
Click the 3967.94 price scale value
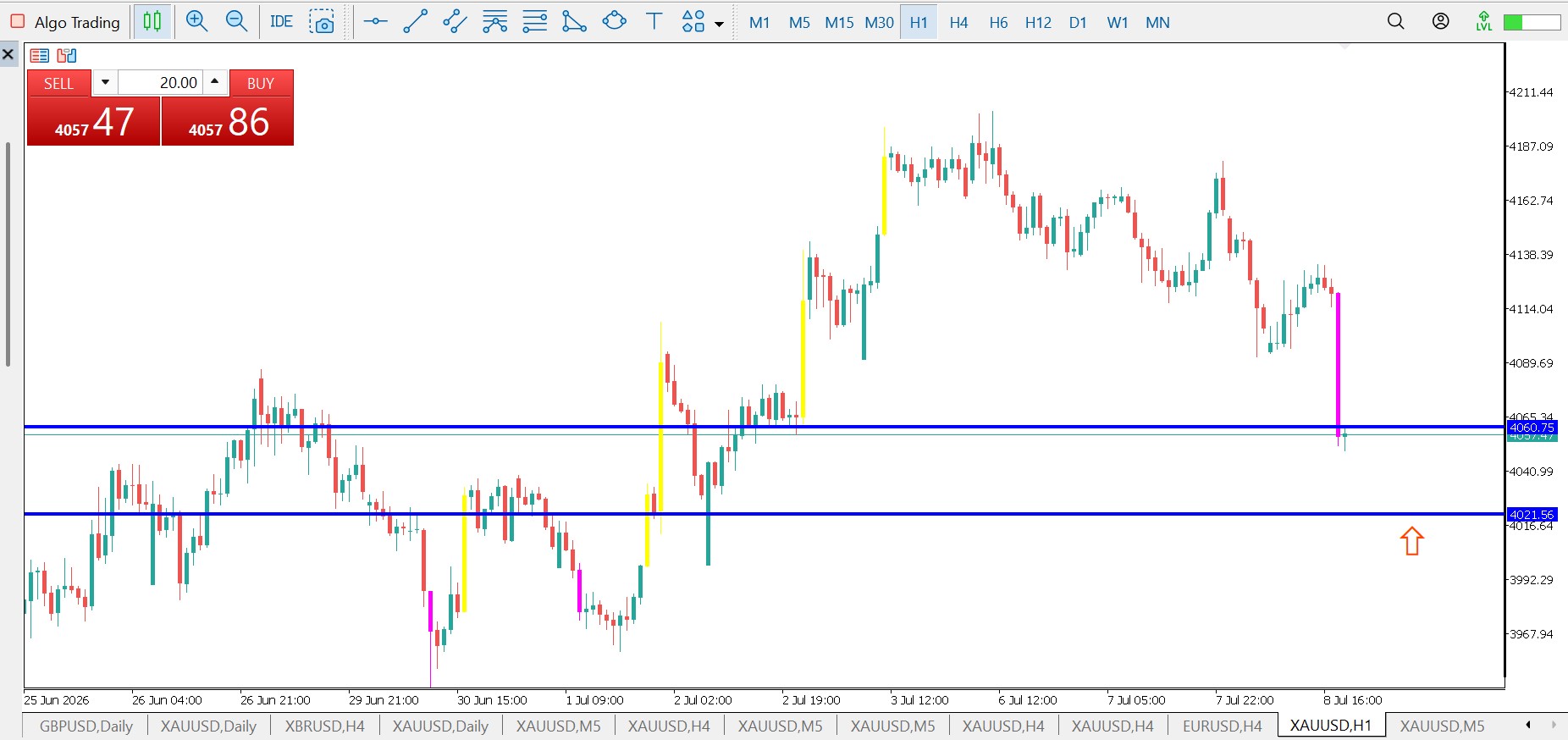(1532, 634)
